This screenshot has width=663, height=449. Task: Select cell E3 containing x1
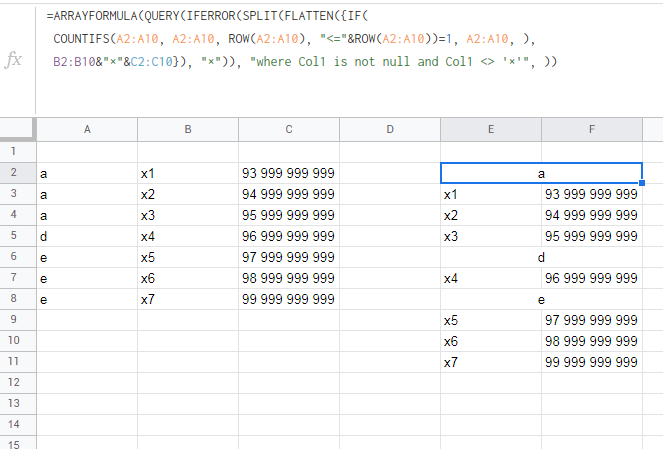(x=491, y=194)
